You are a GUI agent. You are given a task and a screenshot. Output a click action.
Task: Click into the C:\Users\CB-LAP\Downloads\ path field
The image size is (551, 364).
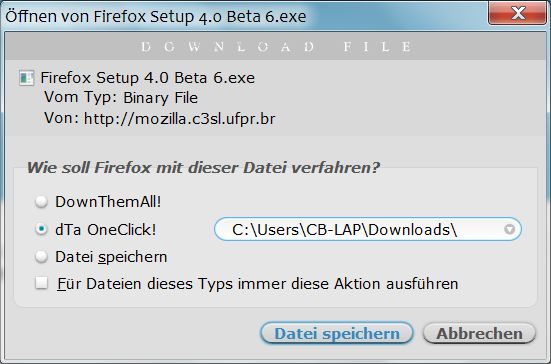[x=368, y=229]
